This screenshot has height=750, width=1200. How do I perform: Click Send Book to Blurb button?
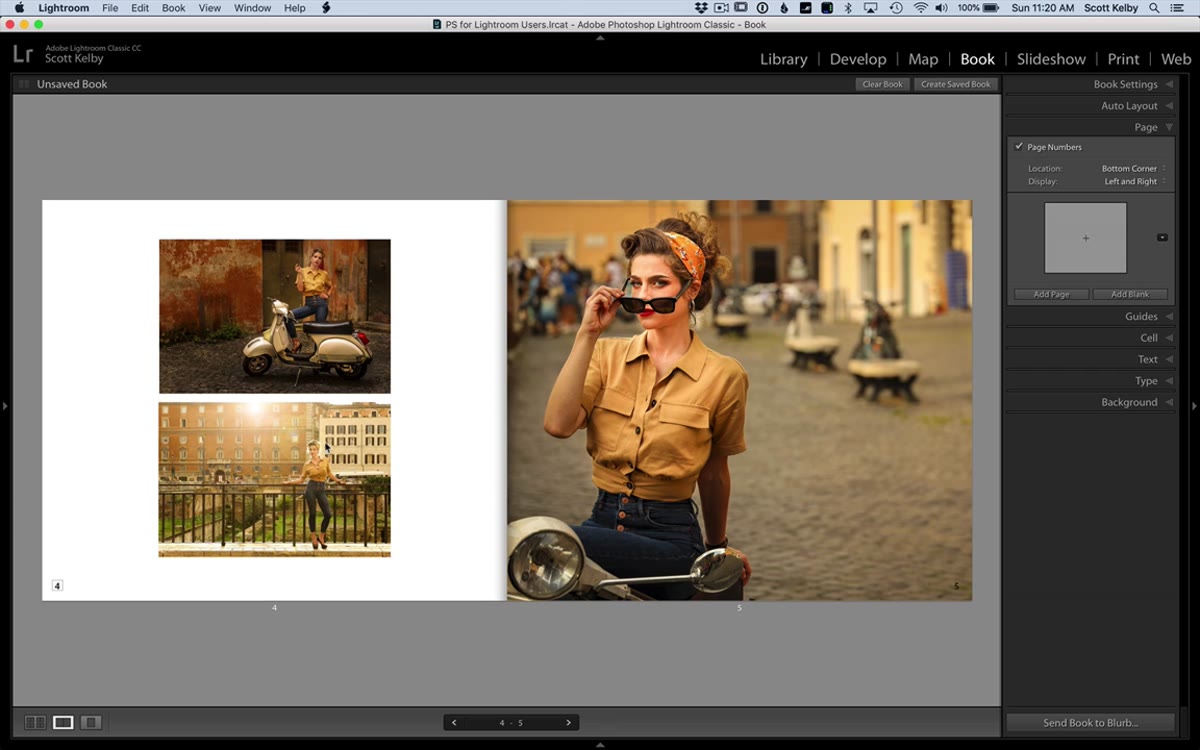[1090, 722]
